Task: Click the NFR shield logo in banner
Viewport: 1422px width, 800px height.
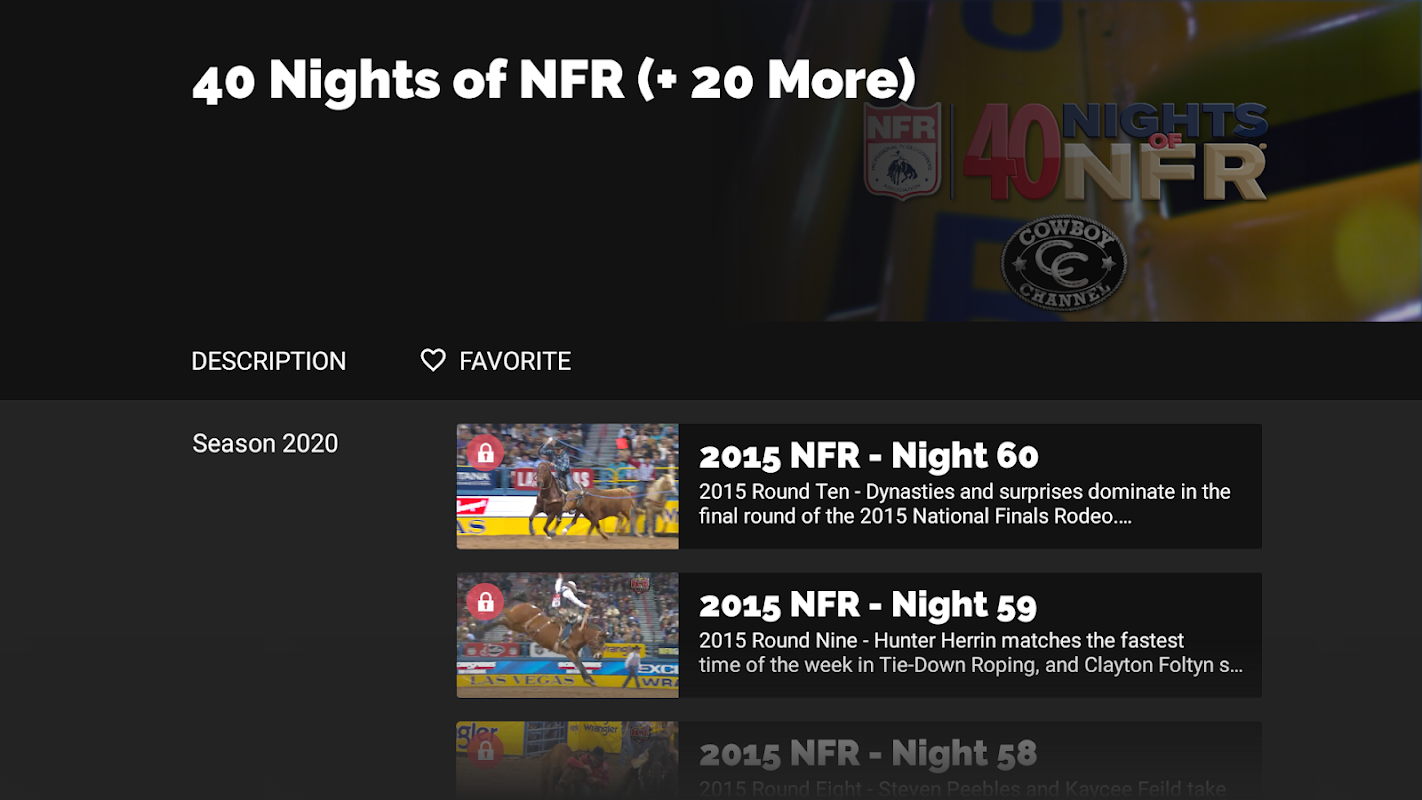Action: 902,151
